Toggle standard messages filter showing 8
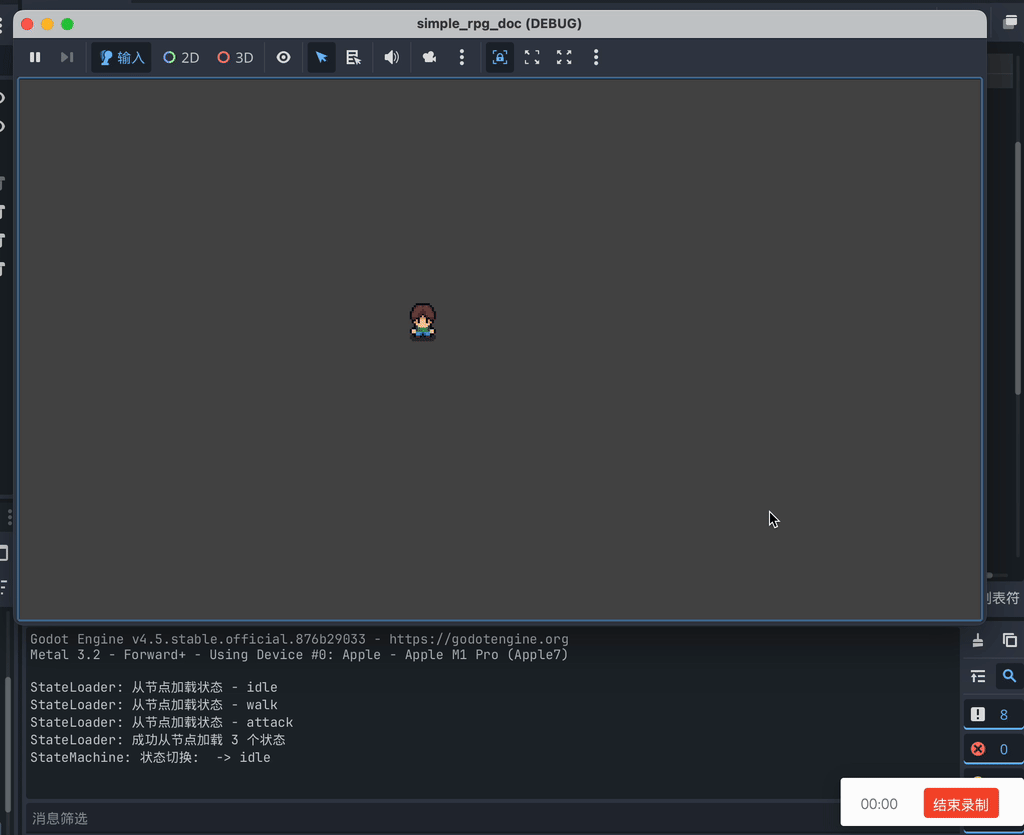 (993, 714)
